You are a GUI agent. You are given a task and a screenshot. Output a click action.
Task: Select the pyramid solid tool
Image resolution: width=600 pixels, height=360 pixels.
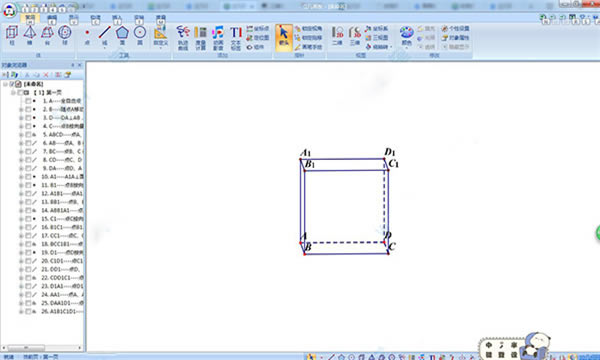pos(29,35)
